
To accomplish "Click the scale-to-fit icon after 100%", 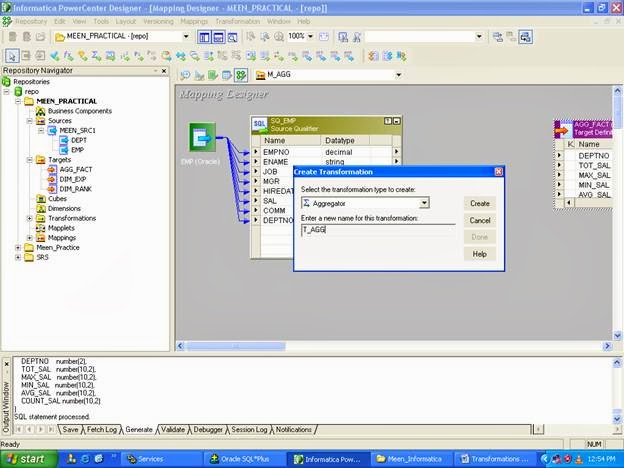I will [324, 37].
